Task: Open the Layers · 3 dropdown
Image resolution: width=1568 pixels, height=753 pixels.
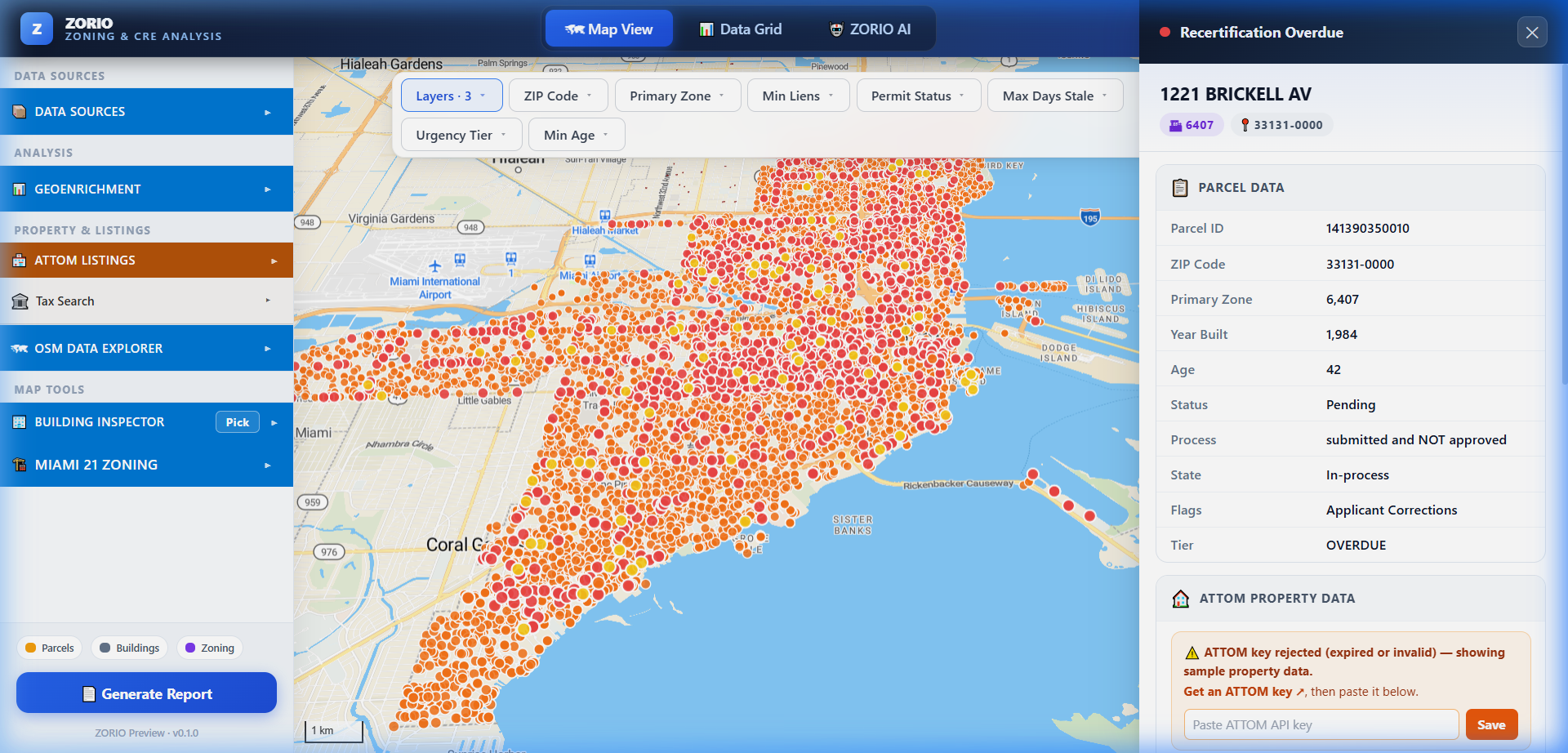Action: click(451, 96)
